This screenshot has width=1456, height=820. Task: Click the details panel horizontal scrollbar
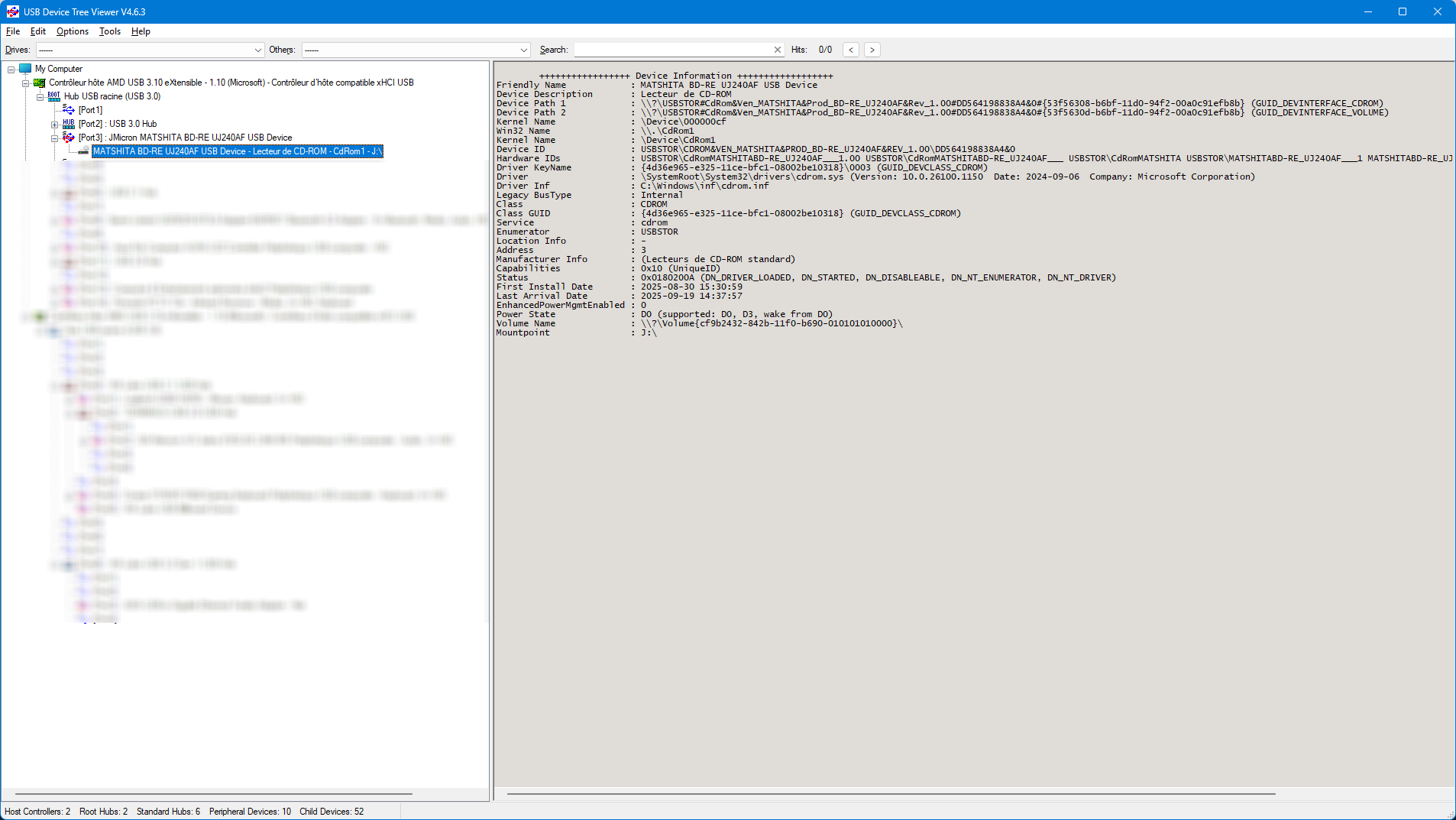pos(891,794)
